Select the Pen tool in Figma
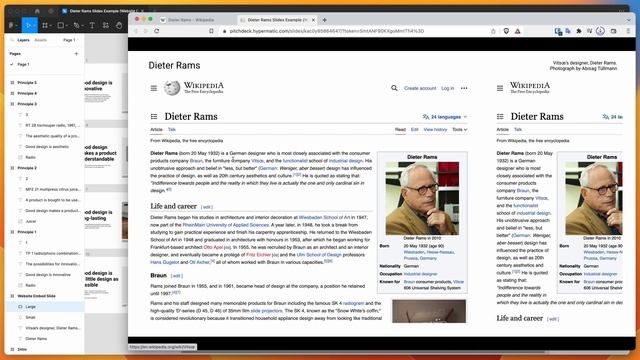The width and height of the screenshot is (640, 360). 76,25
